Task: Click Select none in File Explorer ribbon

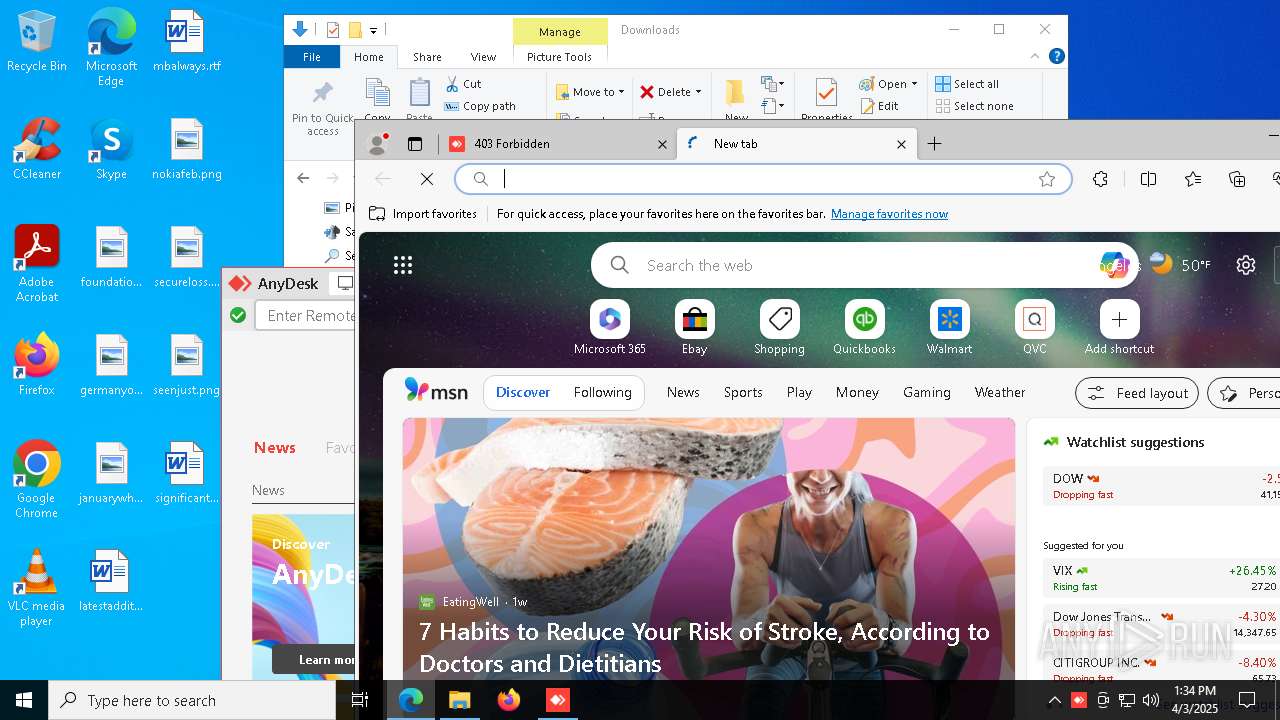Action: (x=974, y=106)
